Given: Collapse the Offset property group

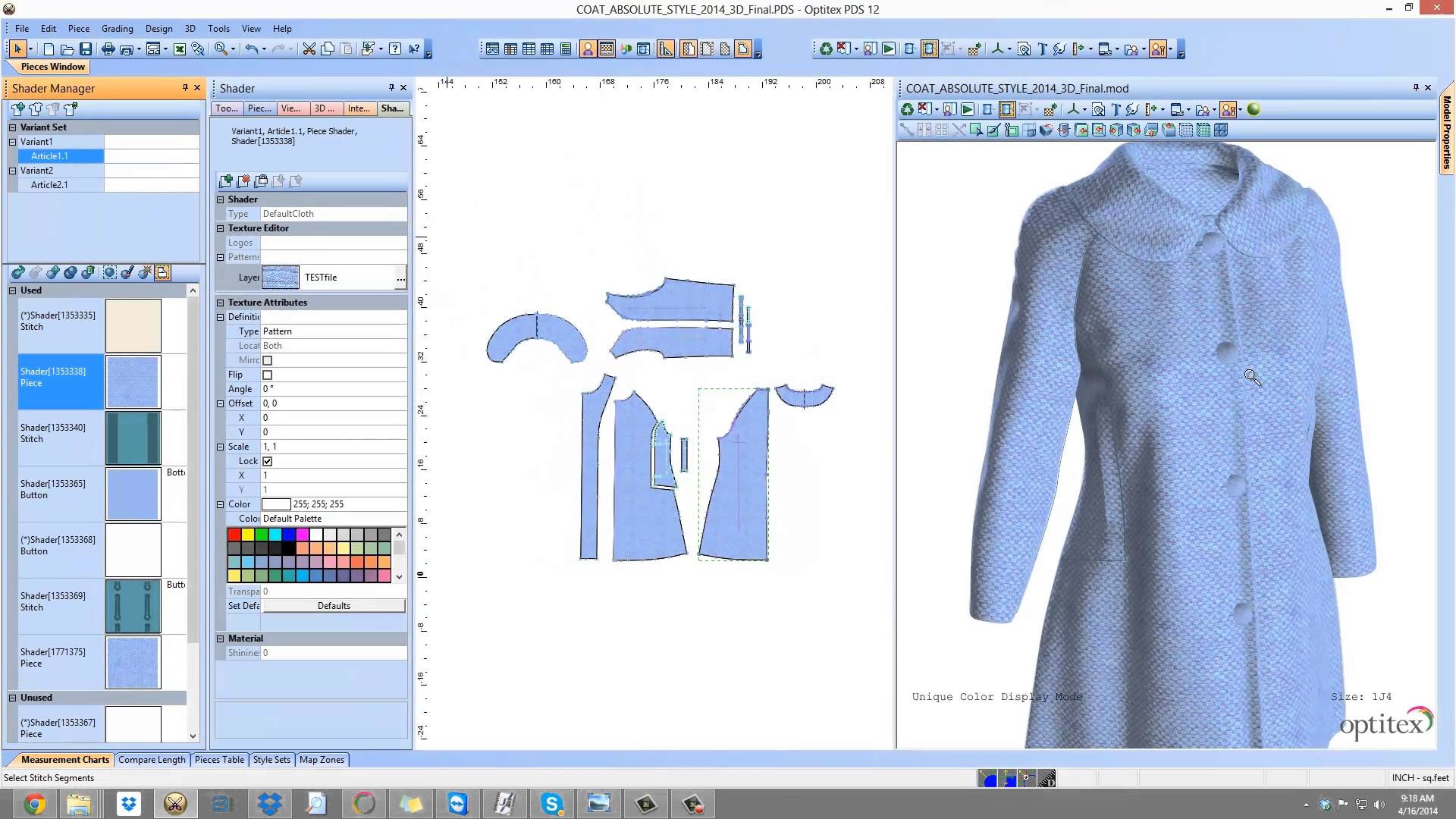Looking at the screenshot, I should pos(220,403).
